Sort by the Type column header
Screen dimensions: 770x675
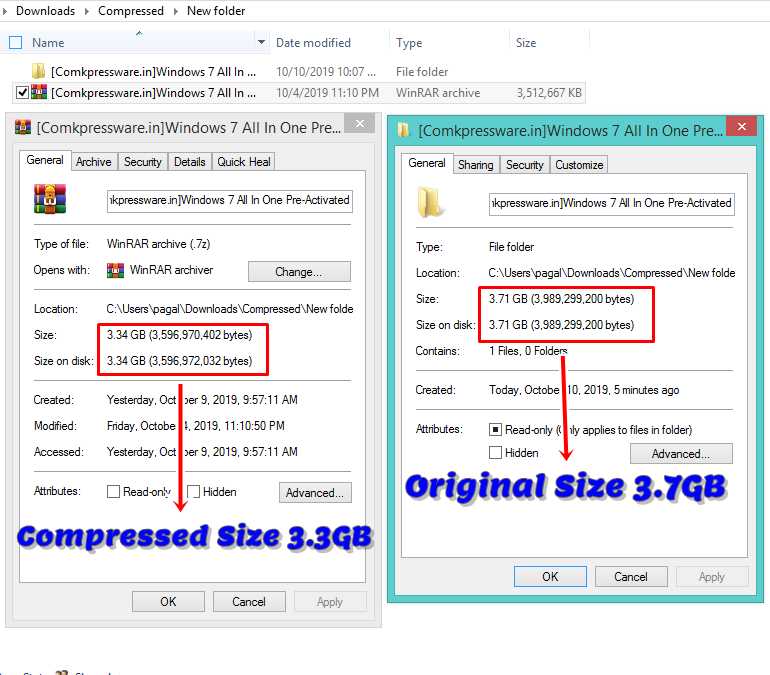pyautogui.click(x=409, y=43)
